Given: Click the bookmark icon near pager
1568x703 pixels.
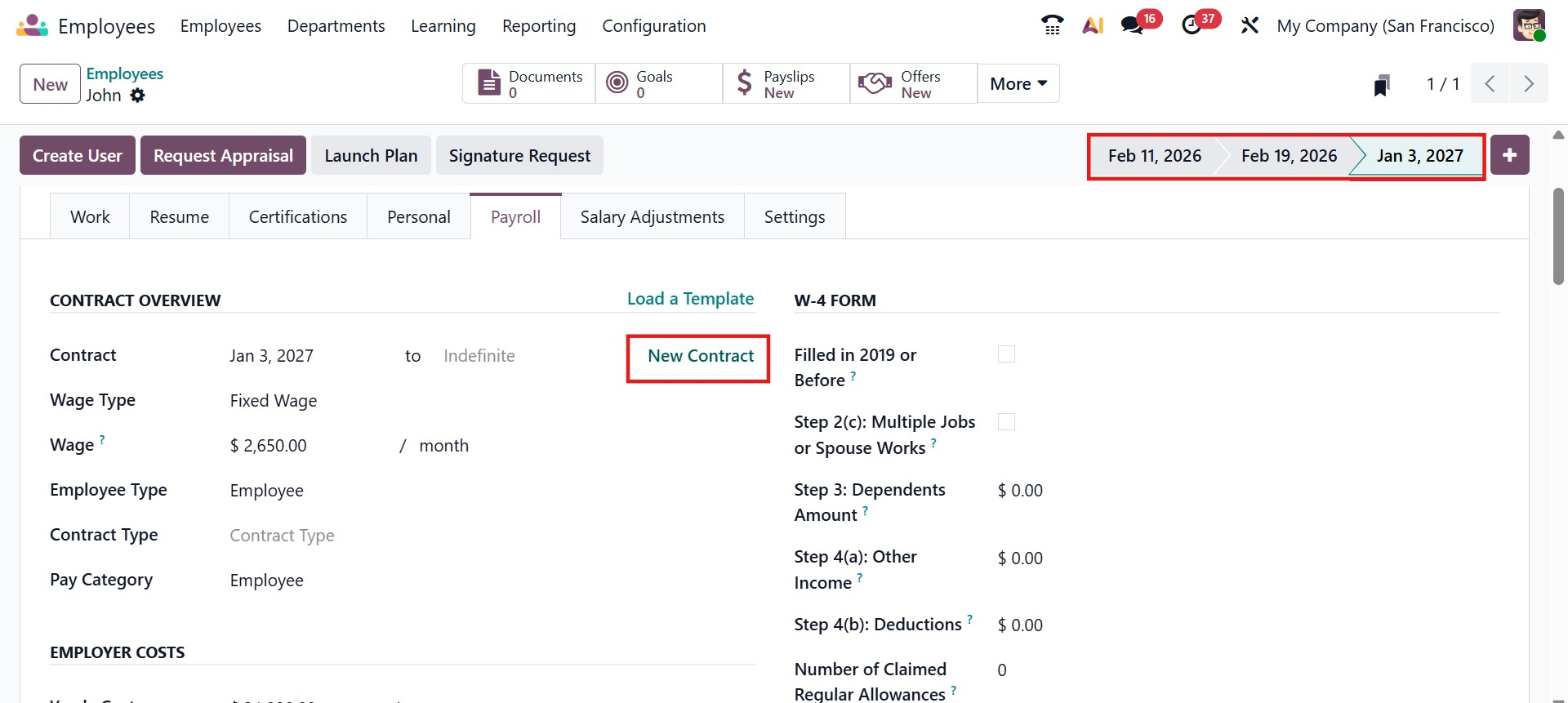Looking at the screenshot, I should click(1382, 85).
